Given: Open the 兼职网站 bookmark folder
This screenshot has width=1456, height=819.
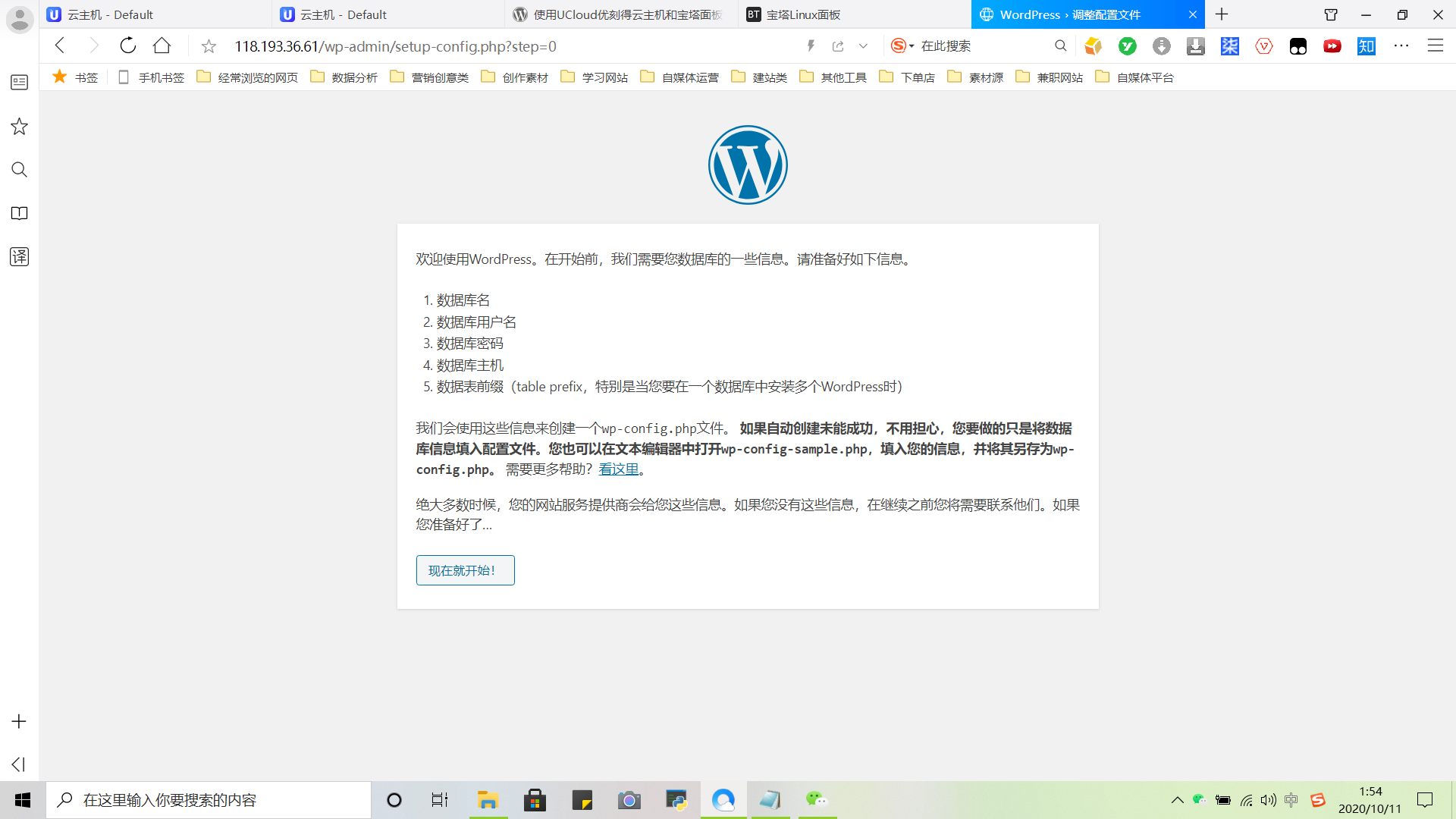Looking at the screenshot, I should [1050, 77].
